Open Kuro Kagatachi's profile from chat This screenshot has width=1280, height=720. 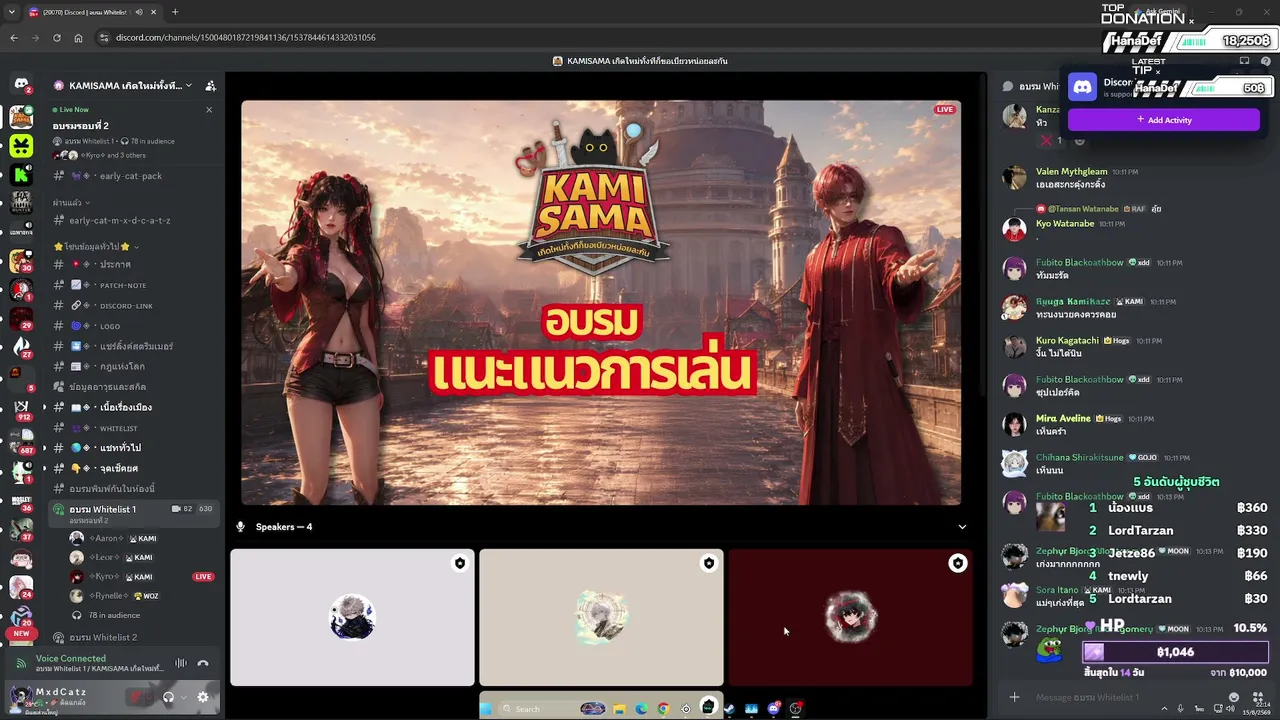[1067, 340]
